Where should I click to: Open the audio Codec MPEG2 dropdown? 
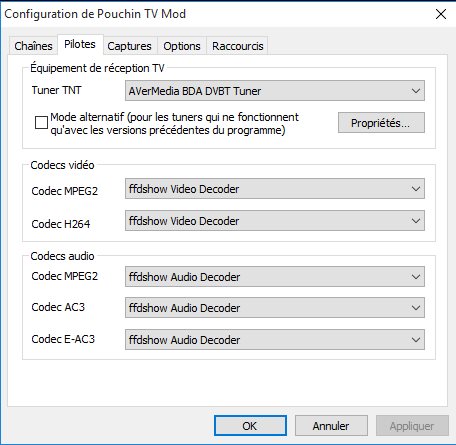click(275, 276)
